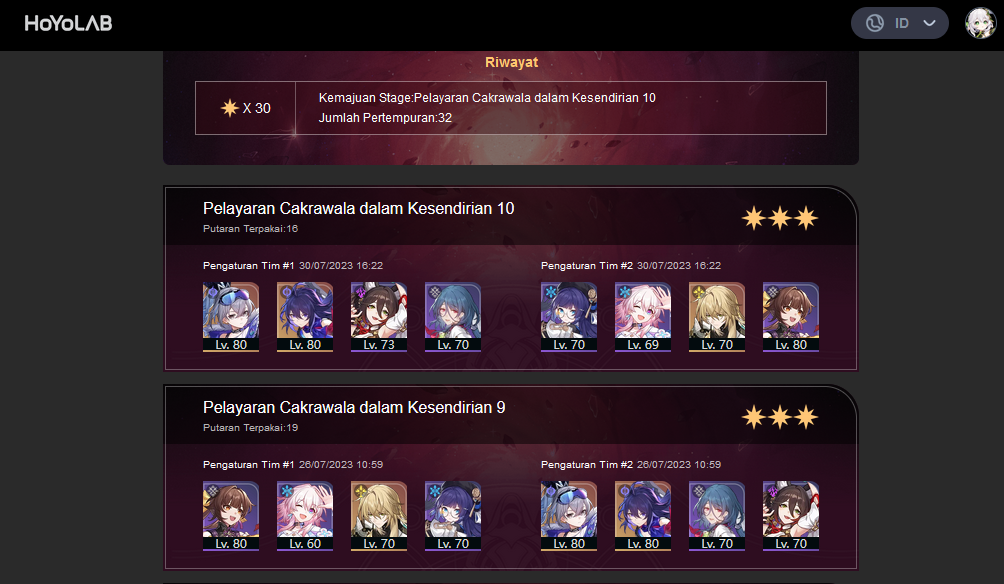Expand the language selector chevron arrow
Viewport: 1004px width, 584px height.
[929, 23]
